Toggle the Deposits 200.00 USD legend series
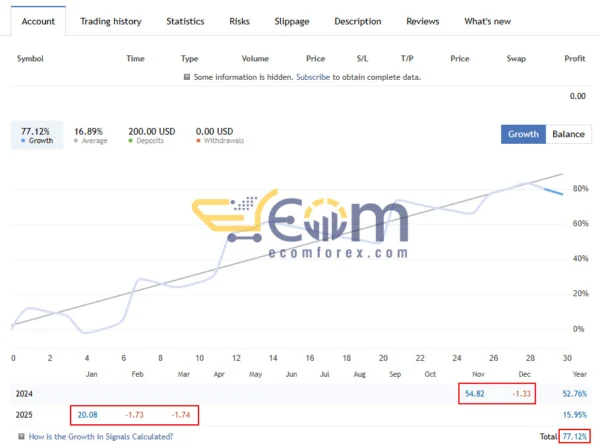 151,135
